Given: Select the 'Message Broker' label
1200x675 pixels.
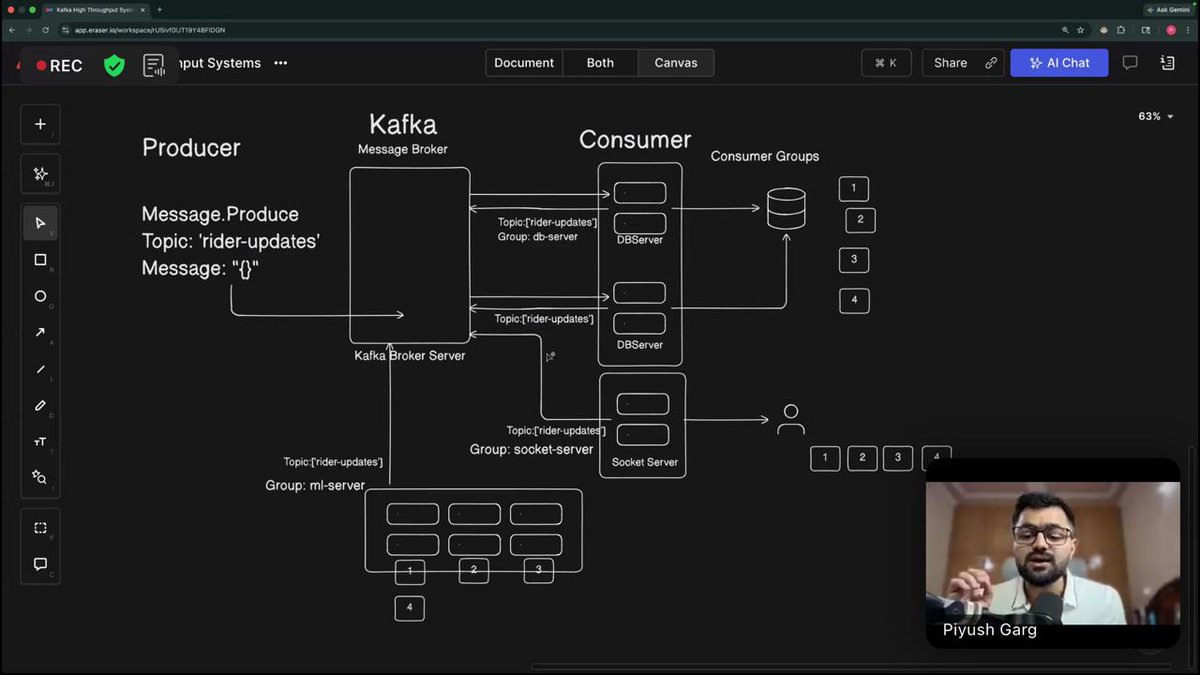Looking at the screenshot, I should click(x=403, y=150).
